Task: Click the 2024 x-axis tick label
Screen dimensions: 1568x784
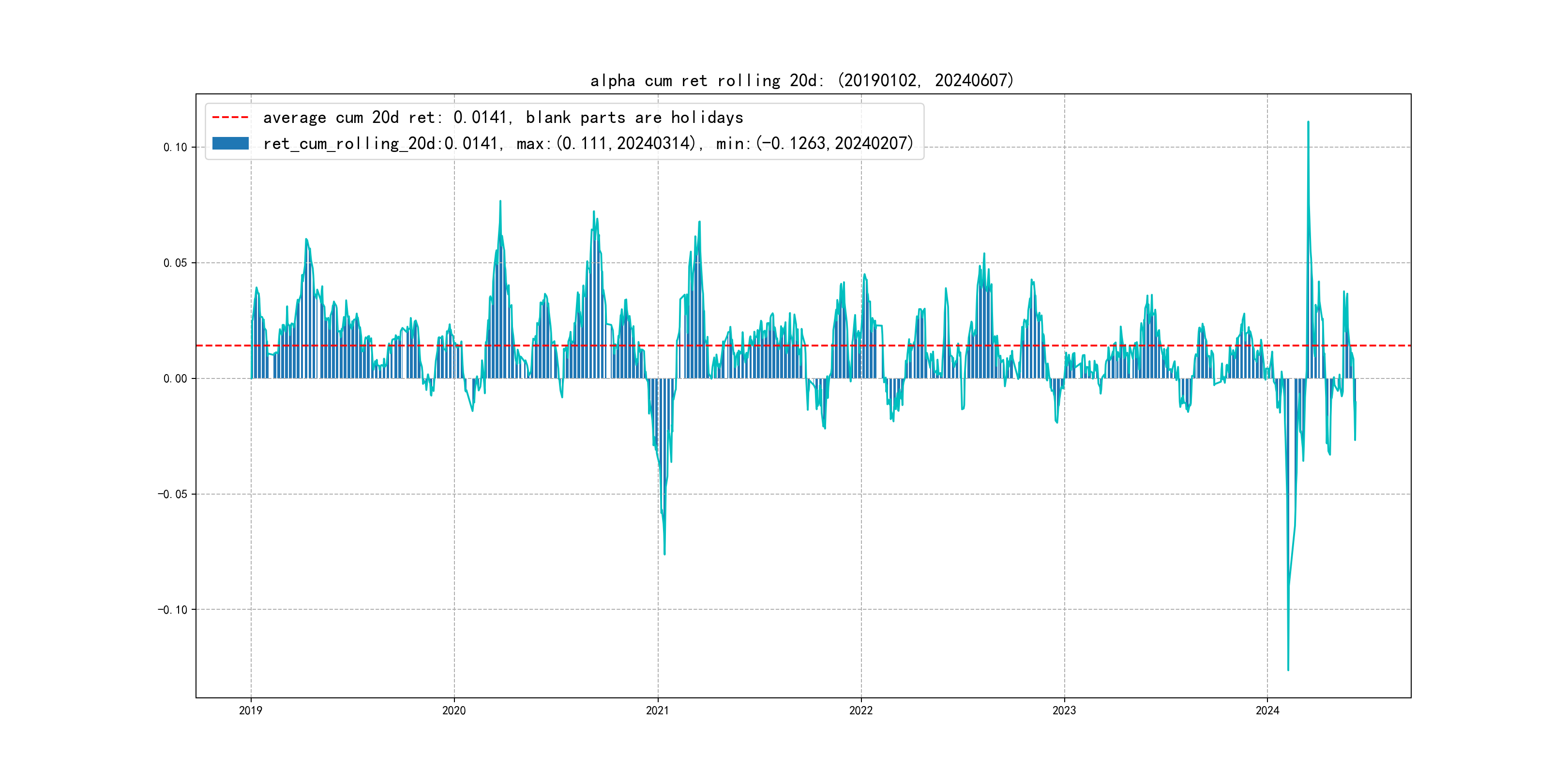Action: tap(1267, 710)
